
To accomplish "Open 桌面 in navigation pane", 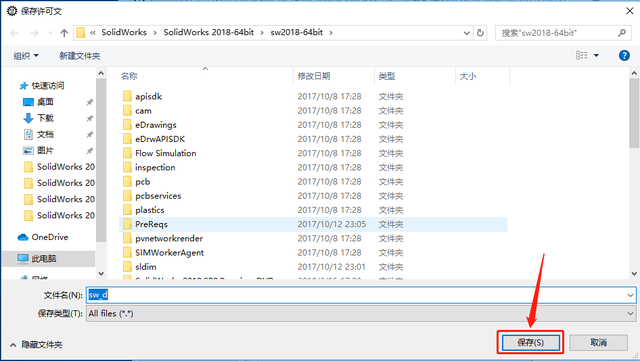I will [45, 102].
